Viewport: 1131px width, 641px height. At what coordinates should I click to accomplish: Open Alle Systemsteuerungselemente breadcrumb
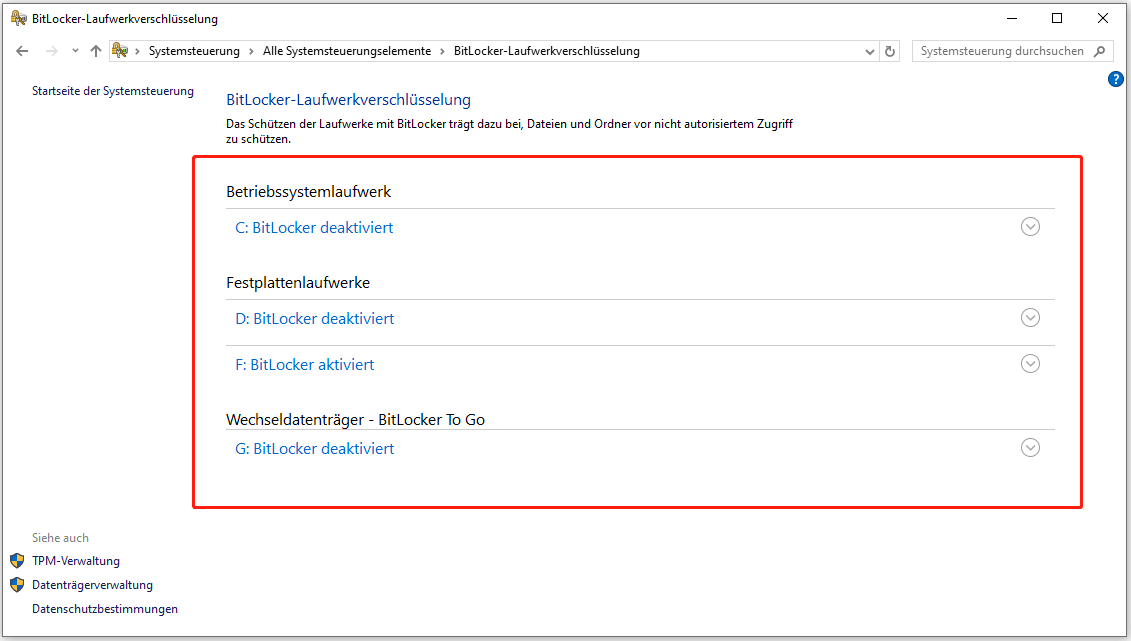click(x=347, y=51)
